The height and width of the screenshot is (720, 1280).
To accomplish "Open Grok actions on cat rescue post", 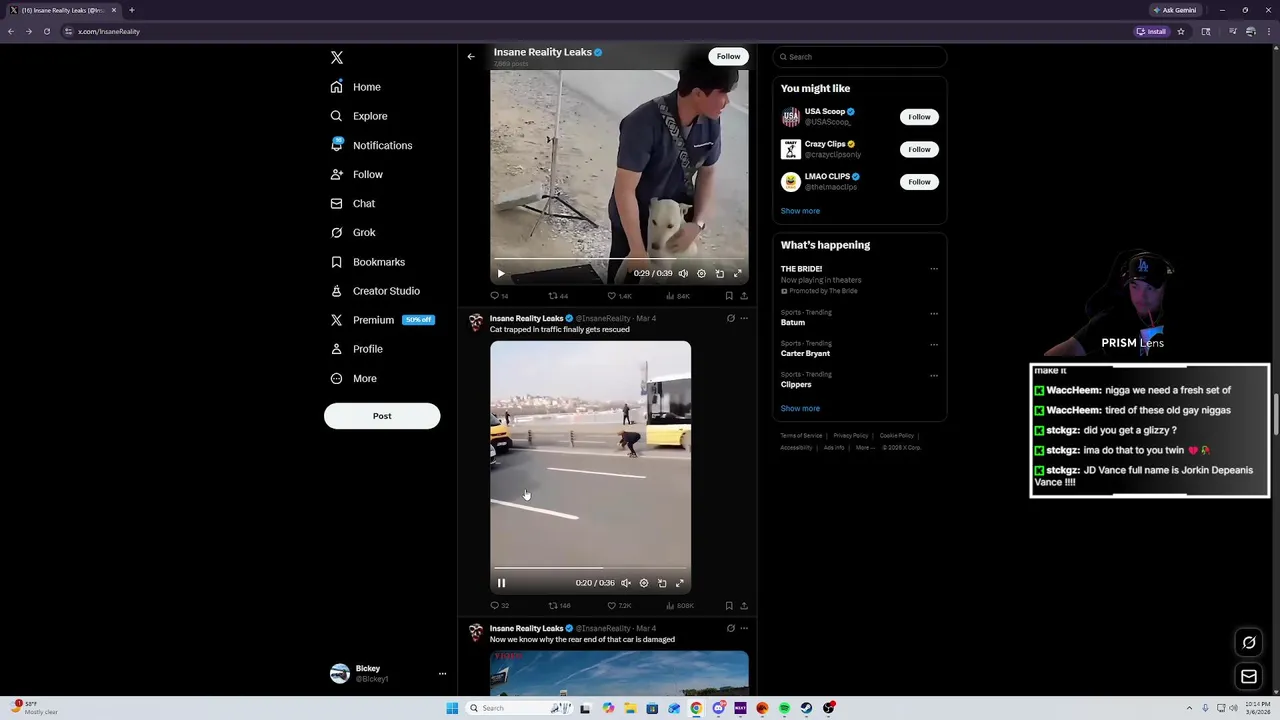I will point(730,318).
